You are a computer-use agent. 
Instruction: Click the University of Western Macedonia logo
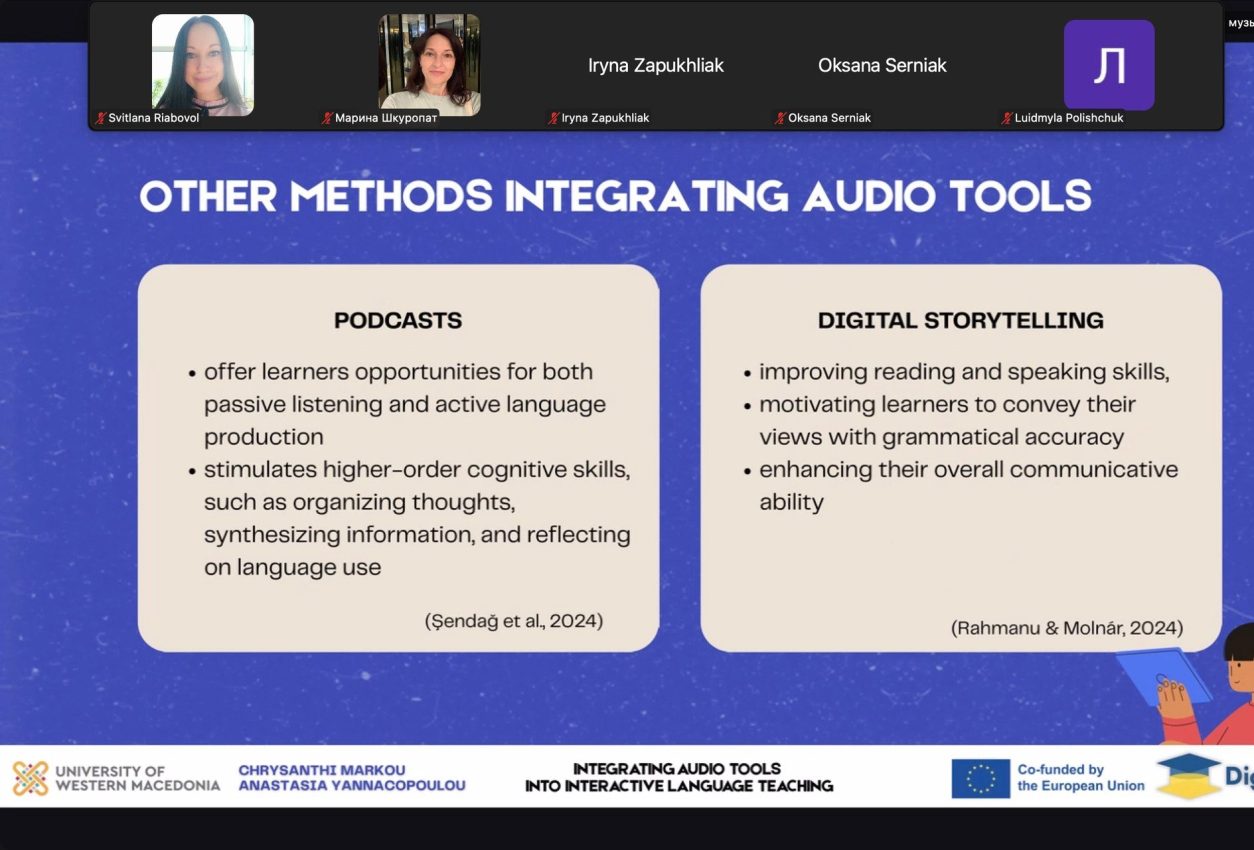point(30,778)
